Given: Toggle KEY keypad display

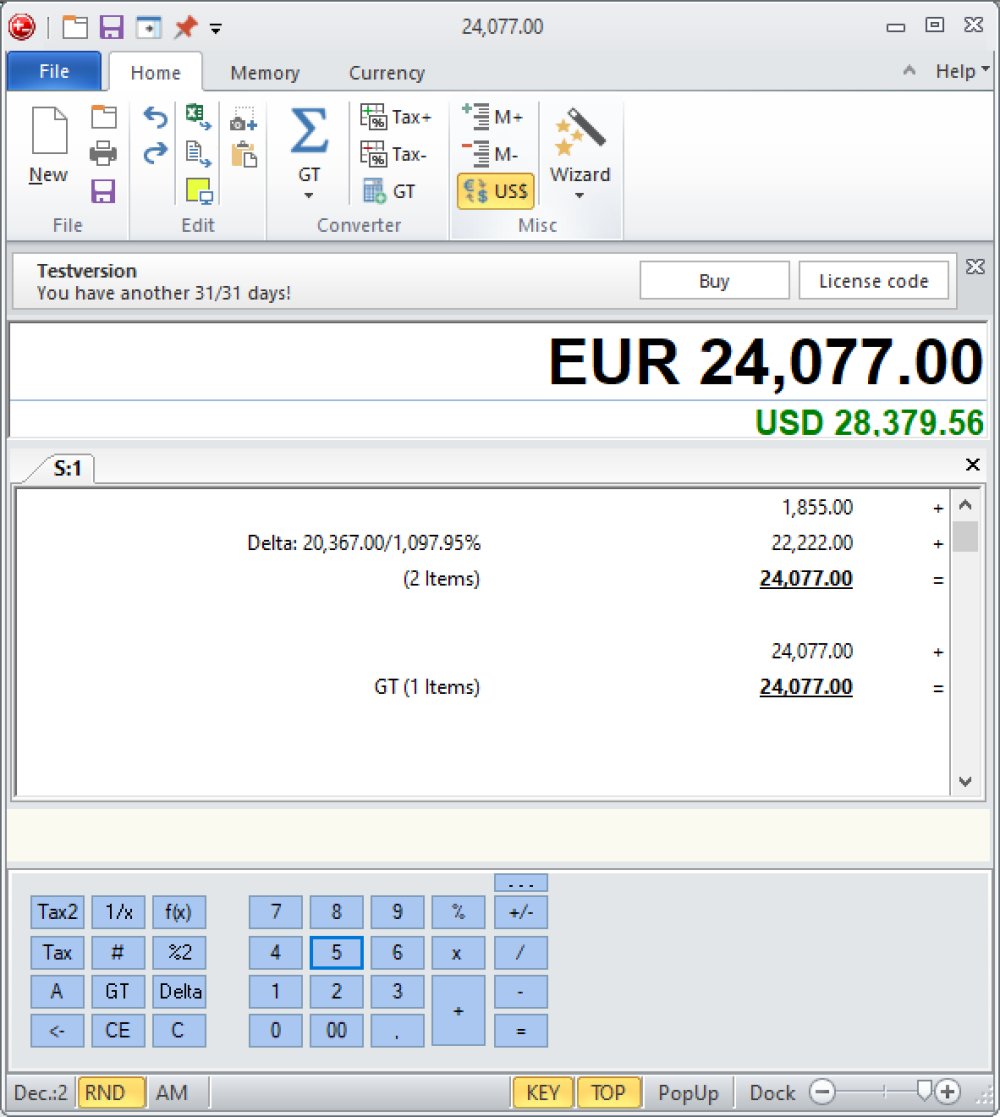Looking at the screenshot, I should (543, 1092).
